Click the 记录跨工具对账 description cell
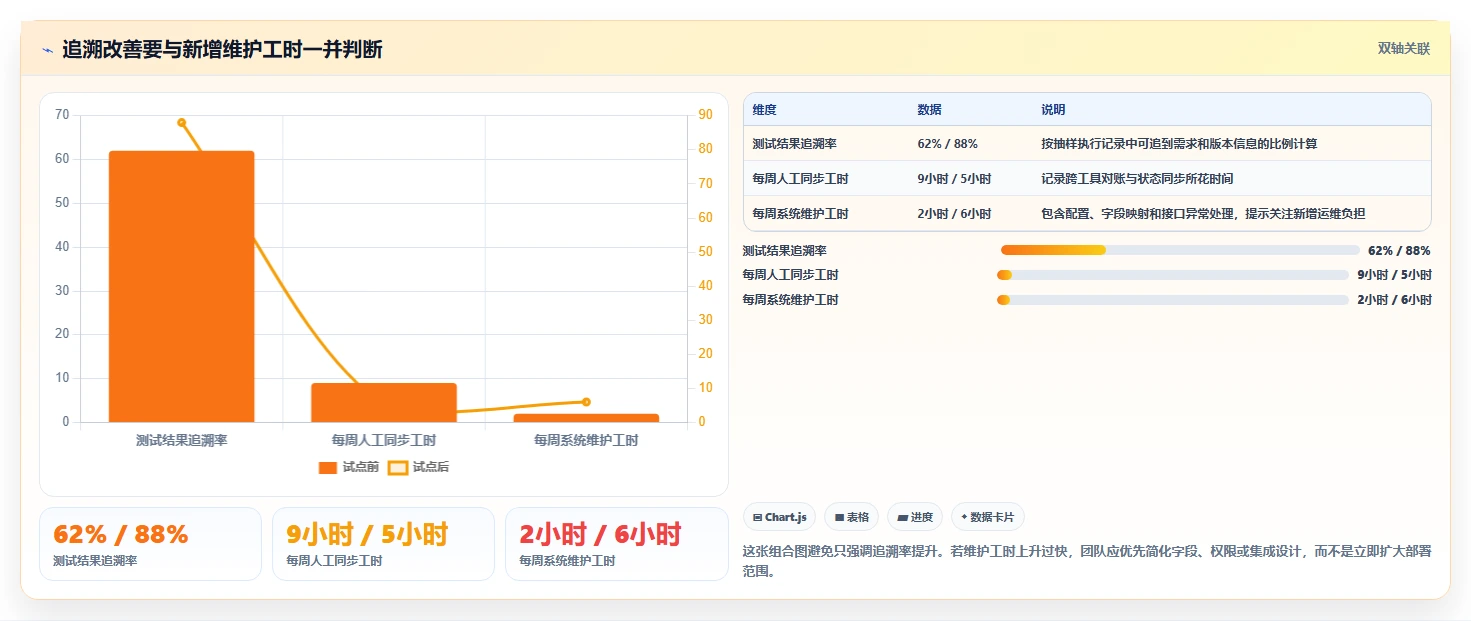 pos(1137,179)
